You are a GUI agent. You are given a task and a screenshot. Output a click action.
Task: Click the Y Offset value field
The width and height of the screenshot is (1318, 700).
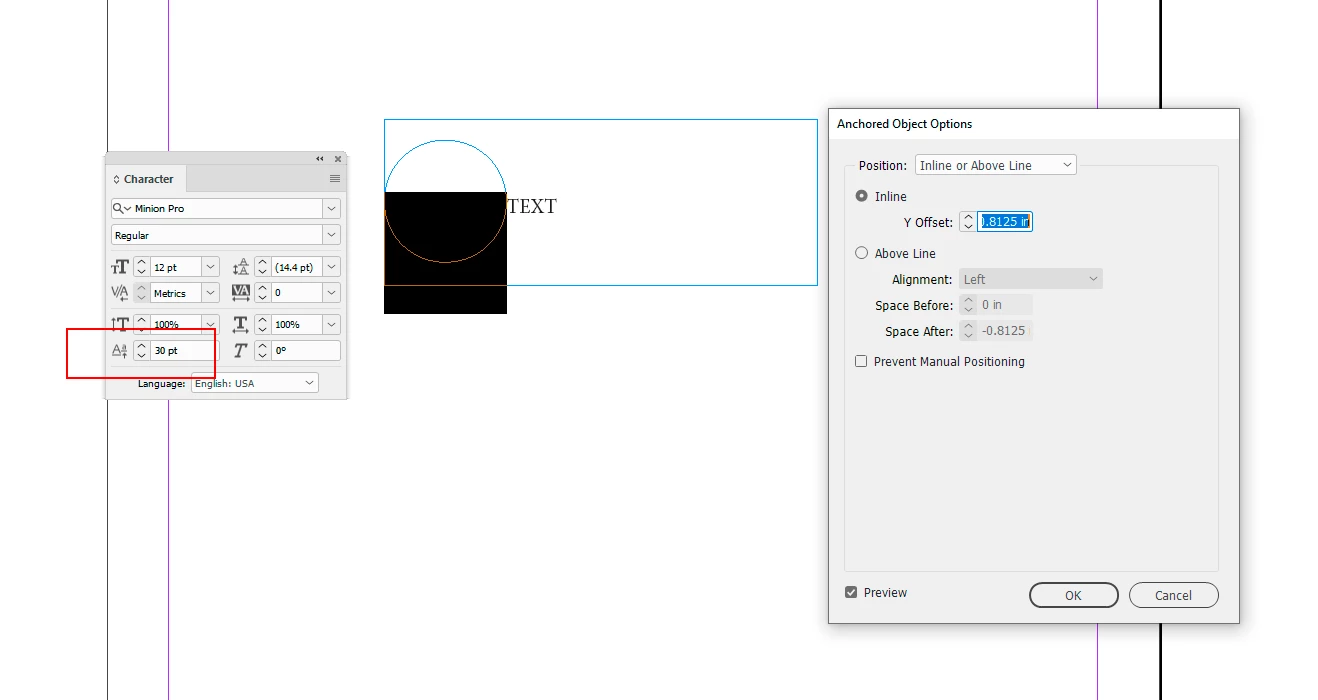click(1005, 222)
